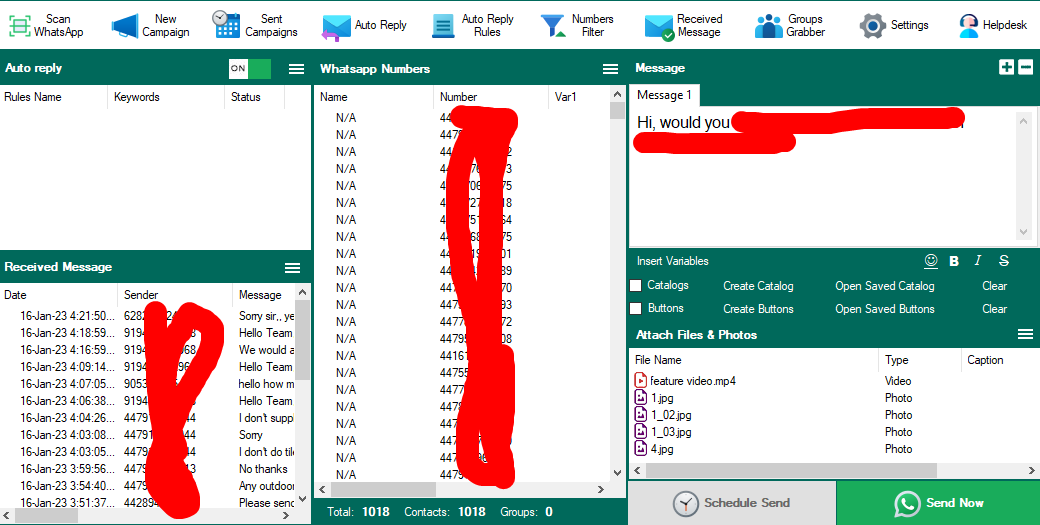Click the Send Now button
Screen dimensions: 1040x525
tap(938, 503)
